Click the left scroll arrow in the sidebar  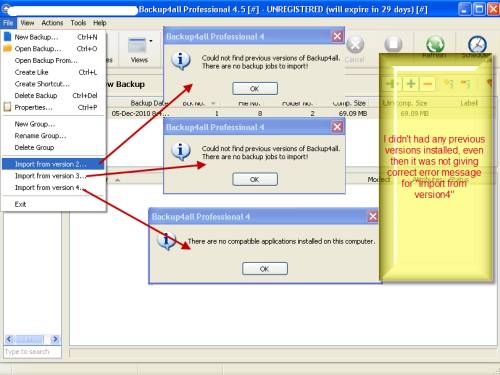pos(9,339)
